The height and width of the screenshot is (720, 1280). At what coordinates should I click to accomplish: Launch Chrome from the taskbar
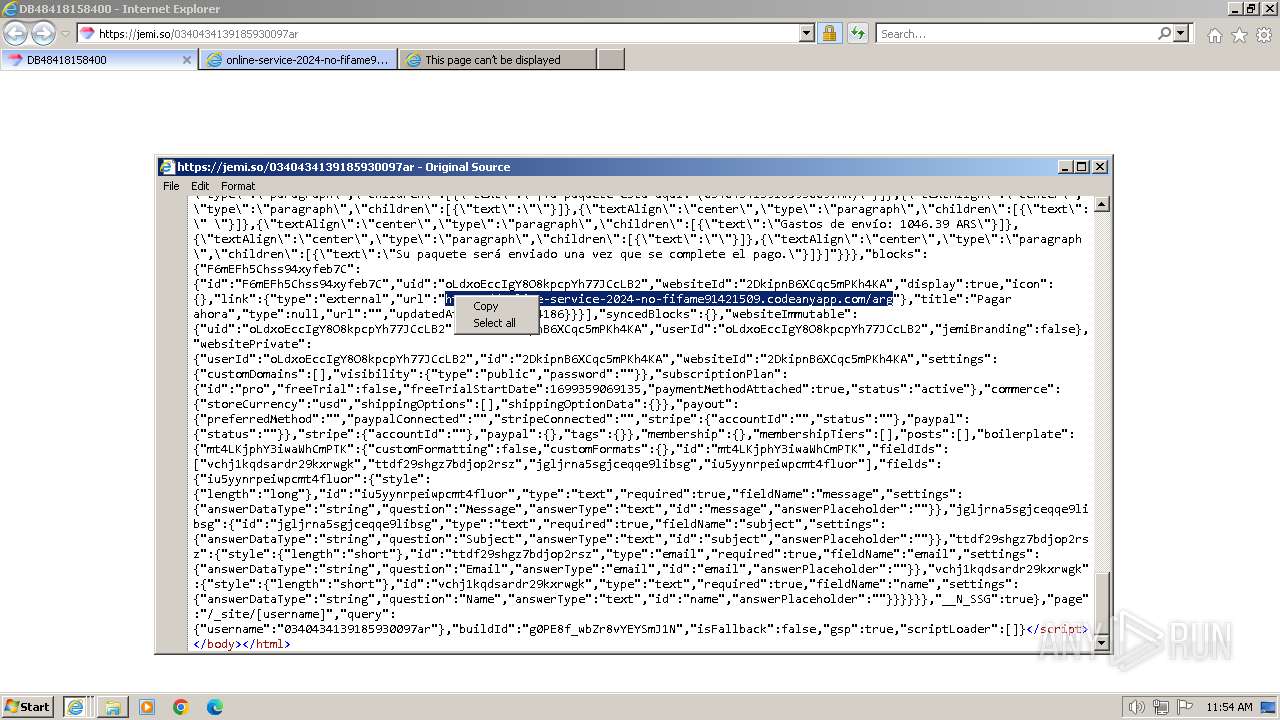[x=181, y=707]
